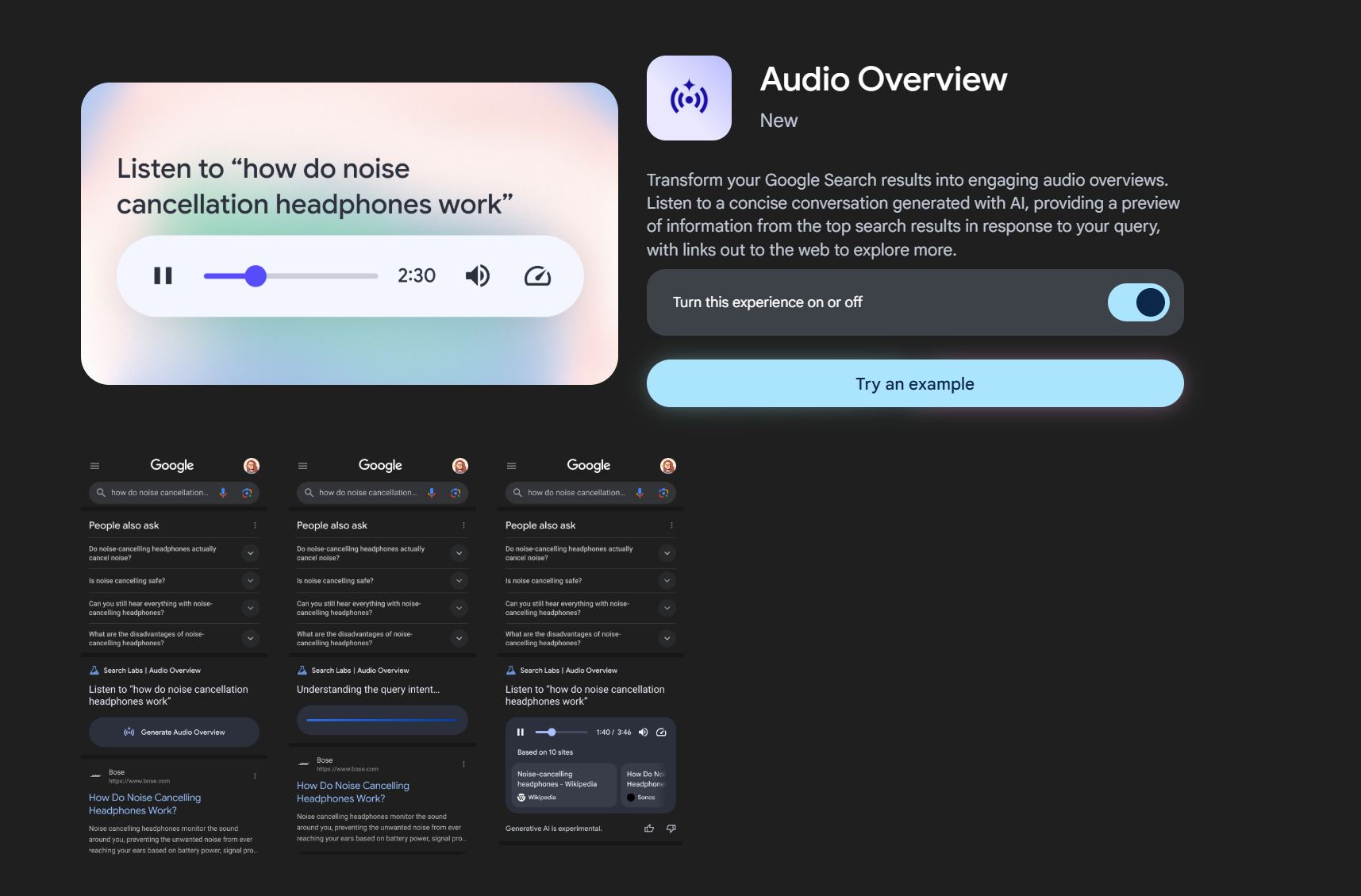Image resolution: width=1361 pixels, height=896 pixels.
Task: Pause playback in the bottom-right mini player
Action: pos(521,732)
